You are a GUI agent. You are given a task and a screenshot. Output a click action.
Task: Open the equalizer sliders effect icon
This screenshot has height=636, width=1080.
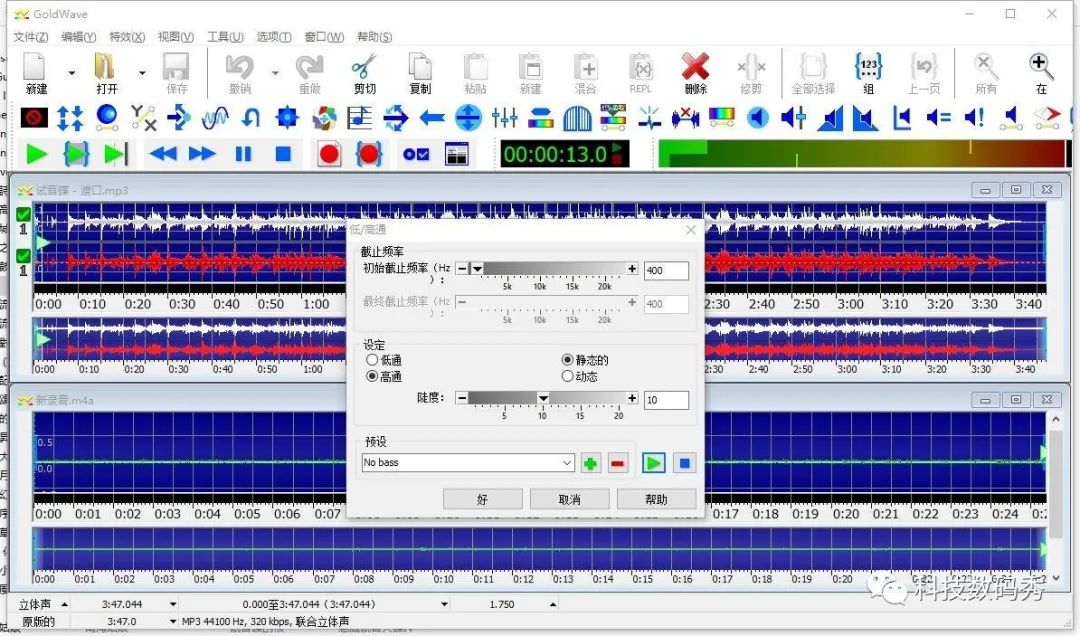pos(504,118)
